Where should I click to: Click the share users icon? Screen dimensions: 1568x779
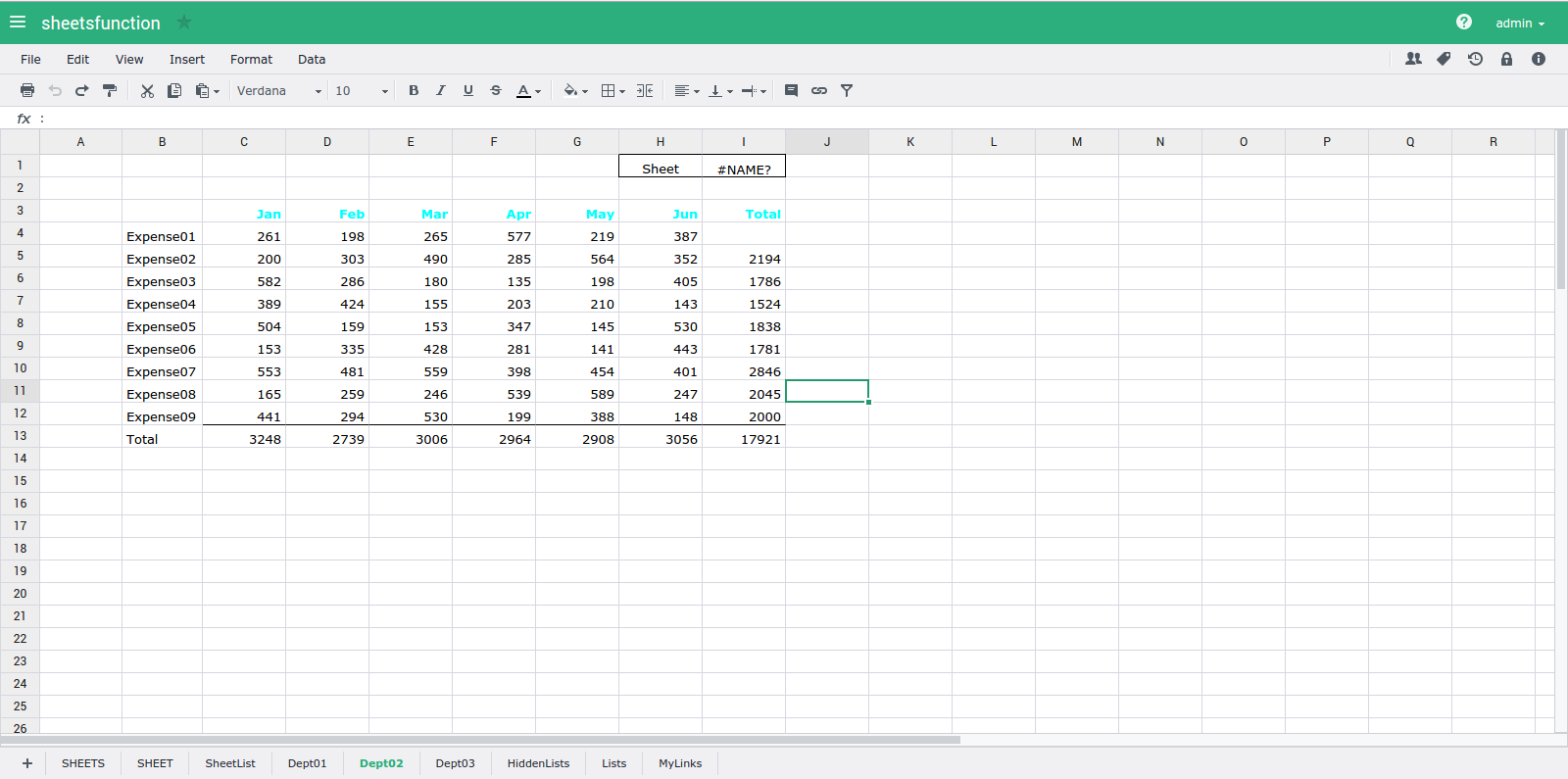[x=1413, y=59]
